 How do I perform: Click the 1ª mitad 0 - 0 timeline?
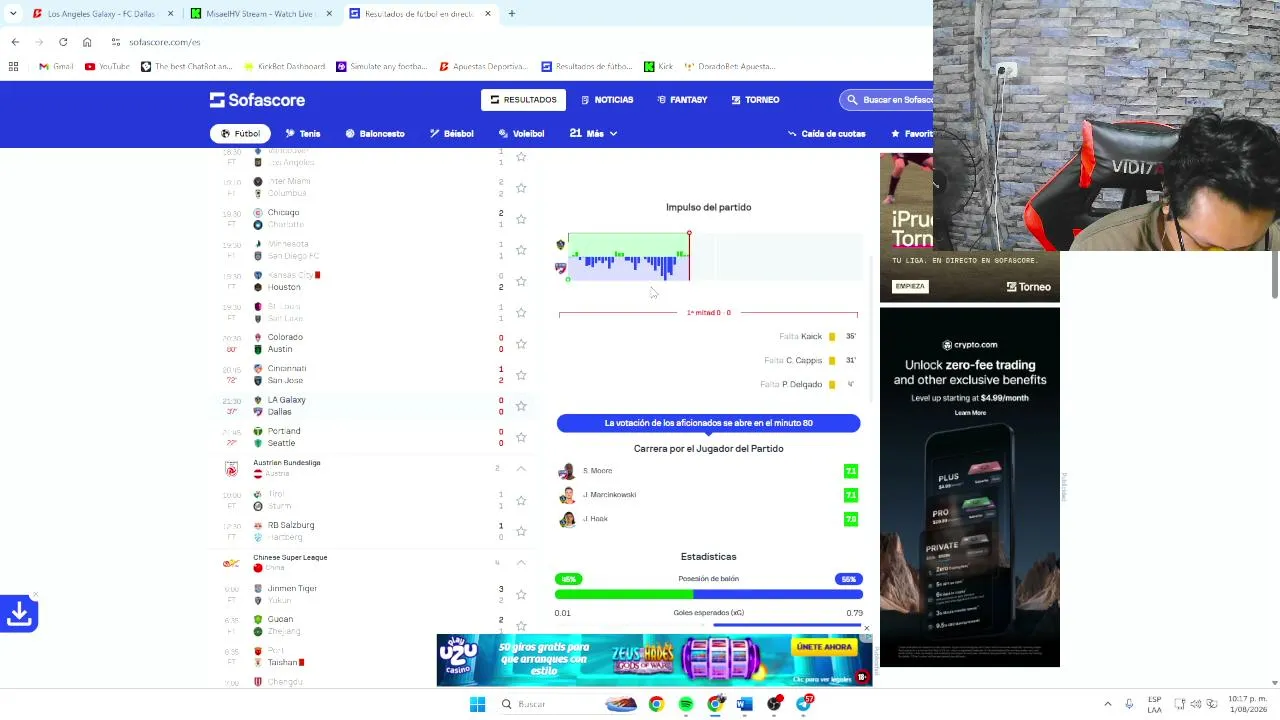pyautogui.click(x=708, y=313)
